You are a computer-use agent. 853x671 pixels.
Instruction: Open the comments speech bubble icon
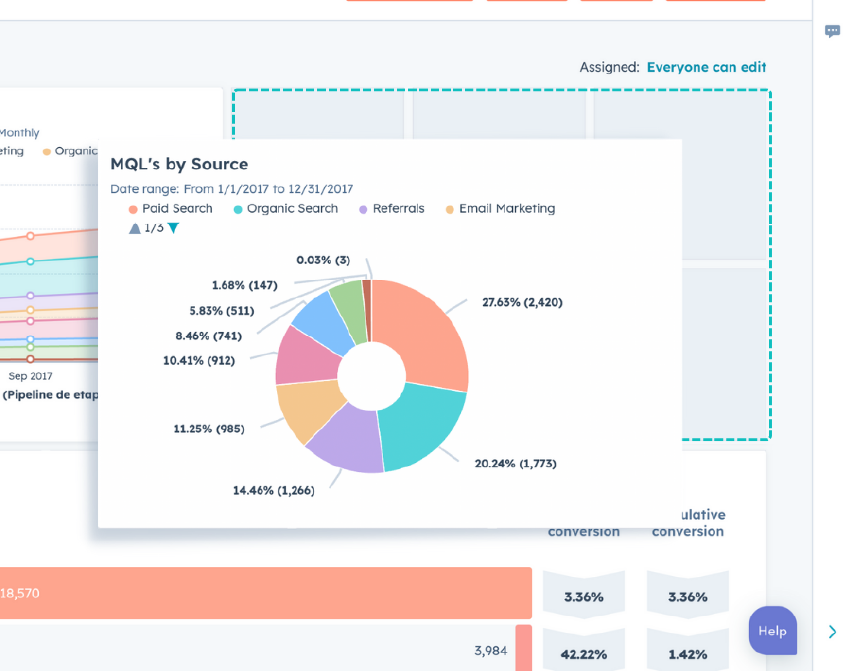[x=832, y=31]
